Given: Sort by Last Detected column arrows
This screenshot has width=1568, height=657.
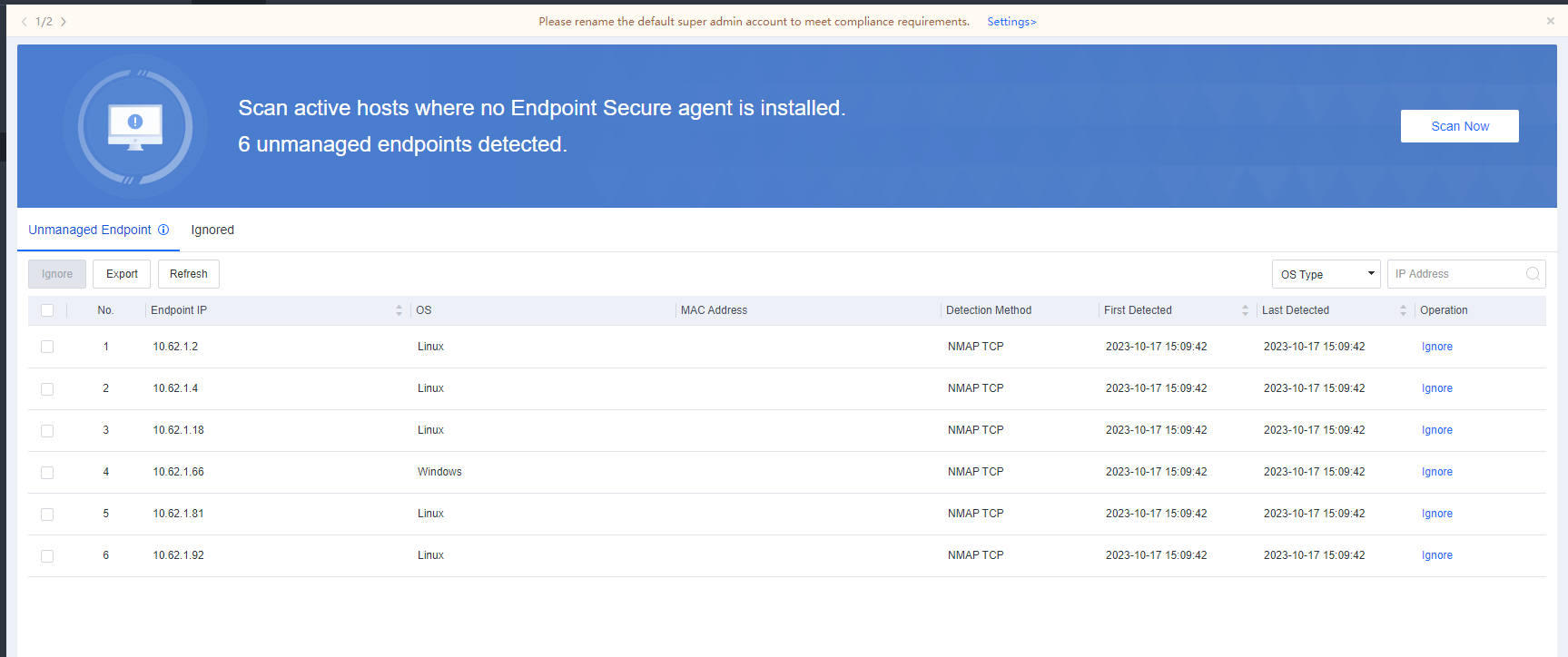Looking at the screenshot, I should pos(1403,310).
